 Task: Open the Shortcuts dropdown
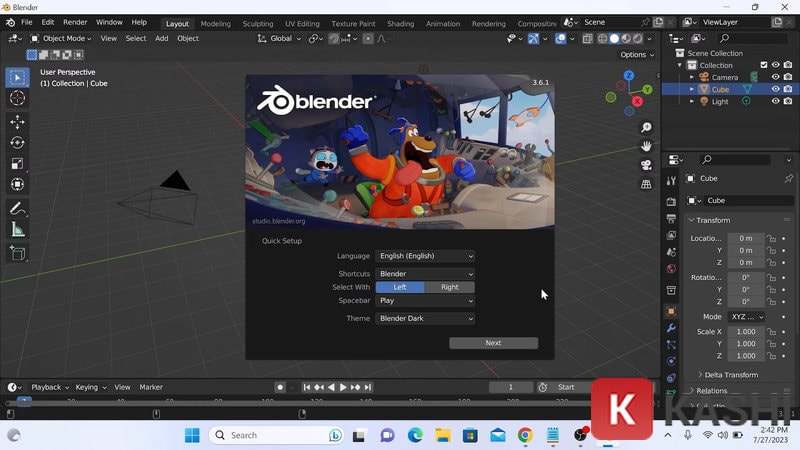point(425,274)
